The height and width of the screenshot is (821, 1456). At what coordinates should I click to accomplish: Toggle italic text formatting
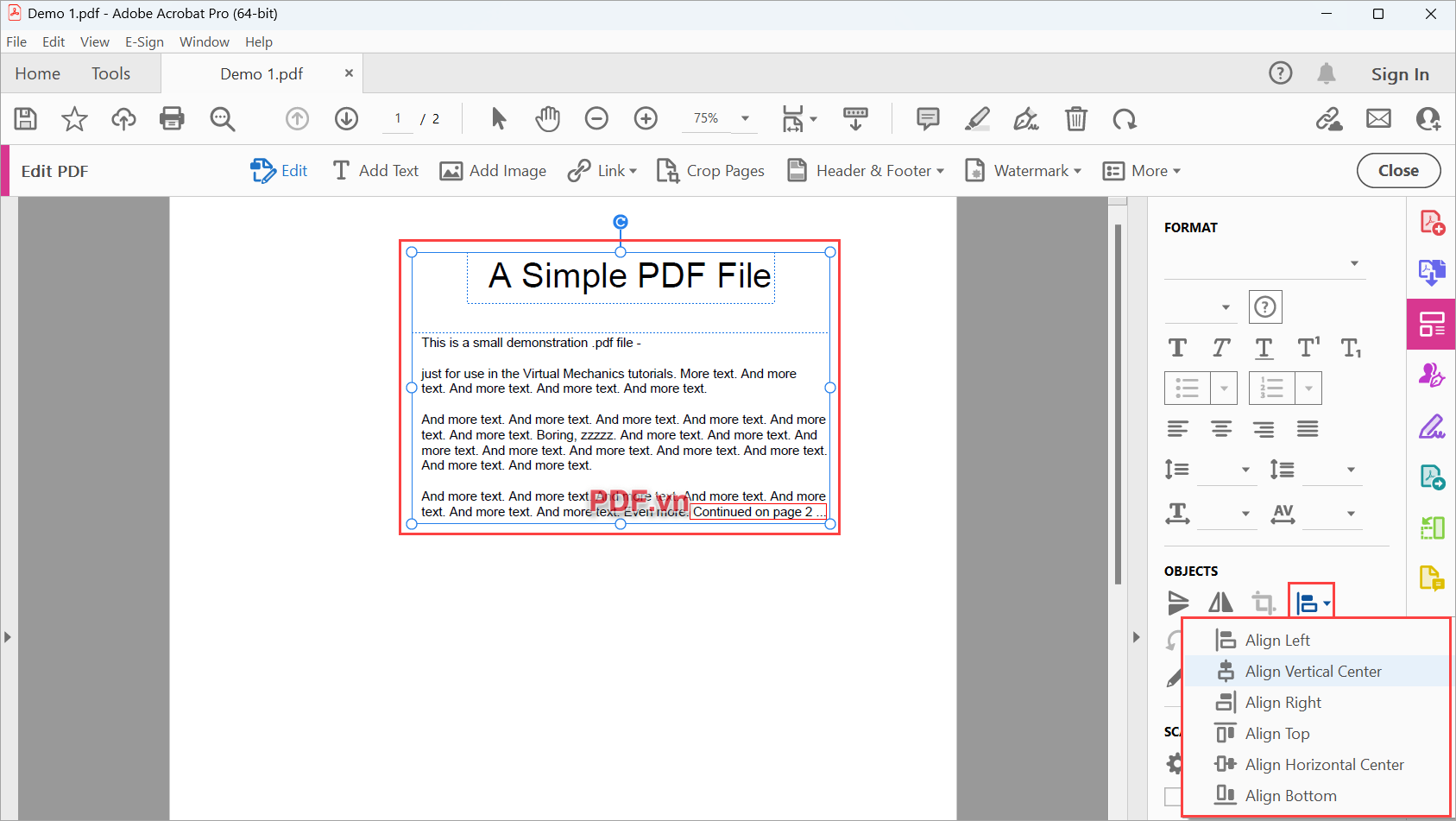point(1220,348)
